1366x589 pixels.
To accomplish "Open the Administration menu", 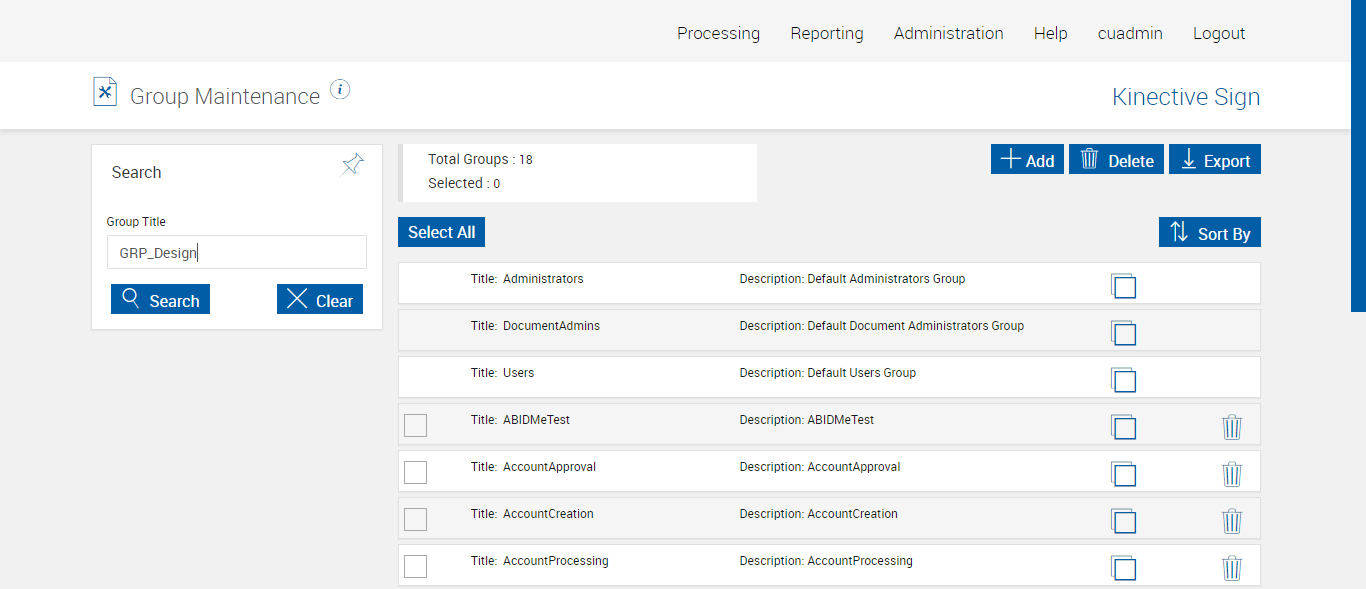I will 948,33.
